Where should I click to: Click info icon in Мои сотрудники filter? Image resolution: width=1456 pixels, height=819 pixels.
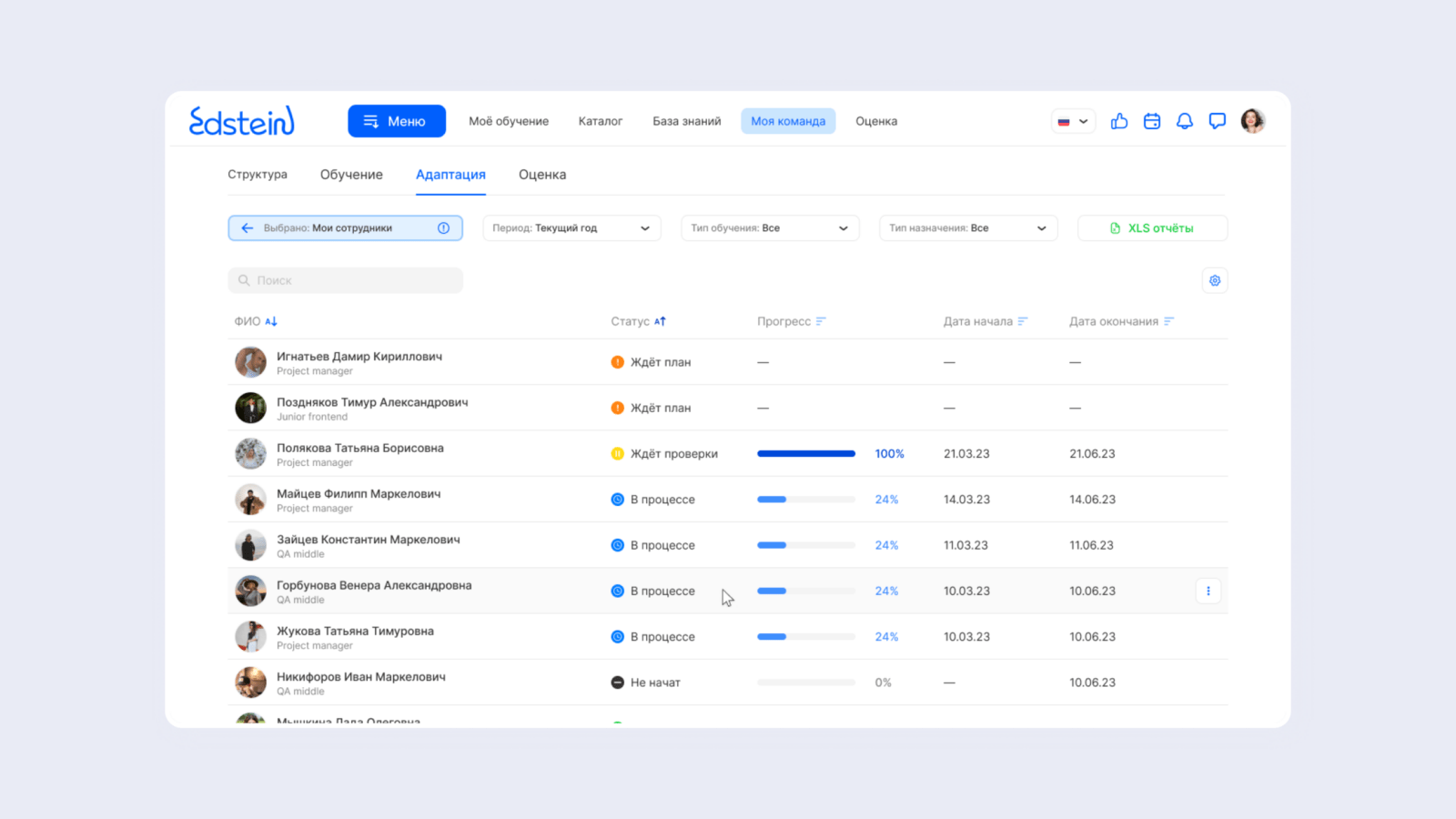tap(443, 228)
